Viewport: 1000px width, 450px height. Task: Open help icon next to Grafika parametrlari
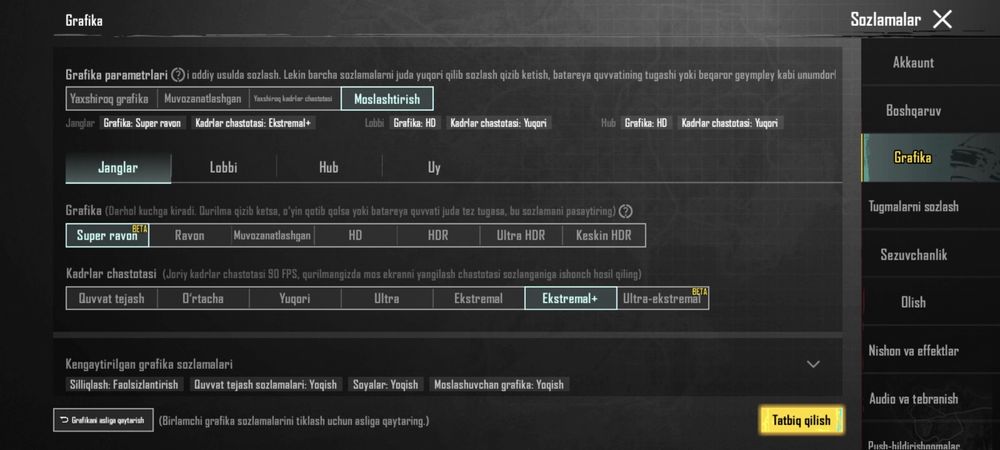pos(178,75)
